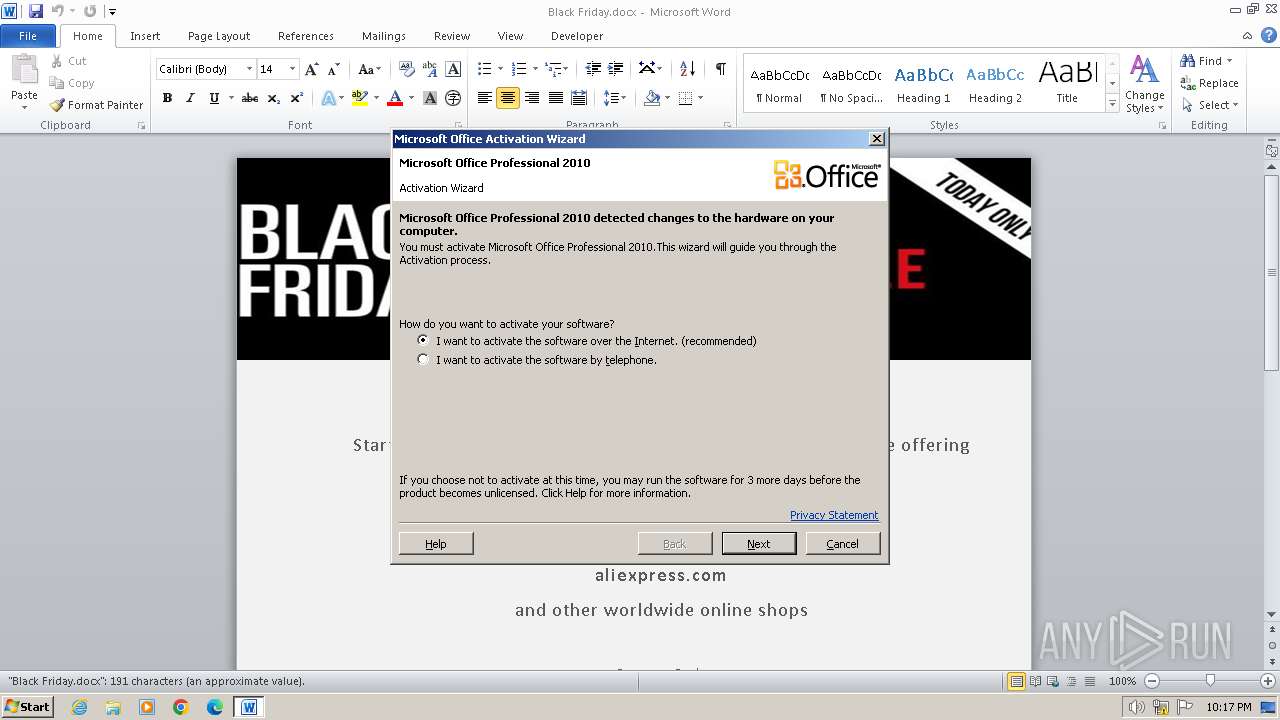Viewport: 1280px width, 720px height.
Task: Switch to the References tab
Action: (306, 36)
